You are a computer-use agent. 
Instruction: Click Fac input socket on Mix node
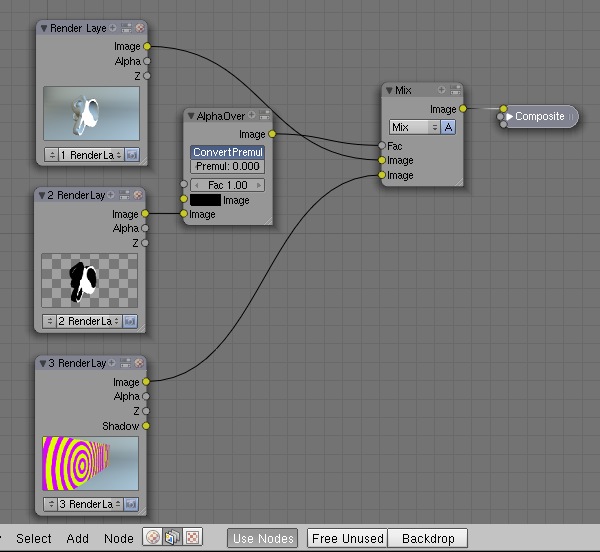382,145
